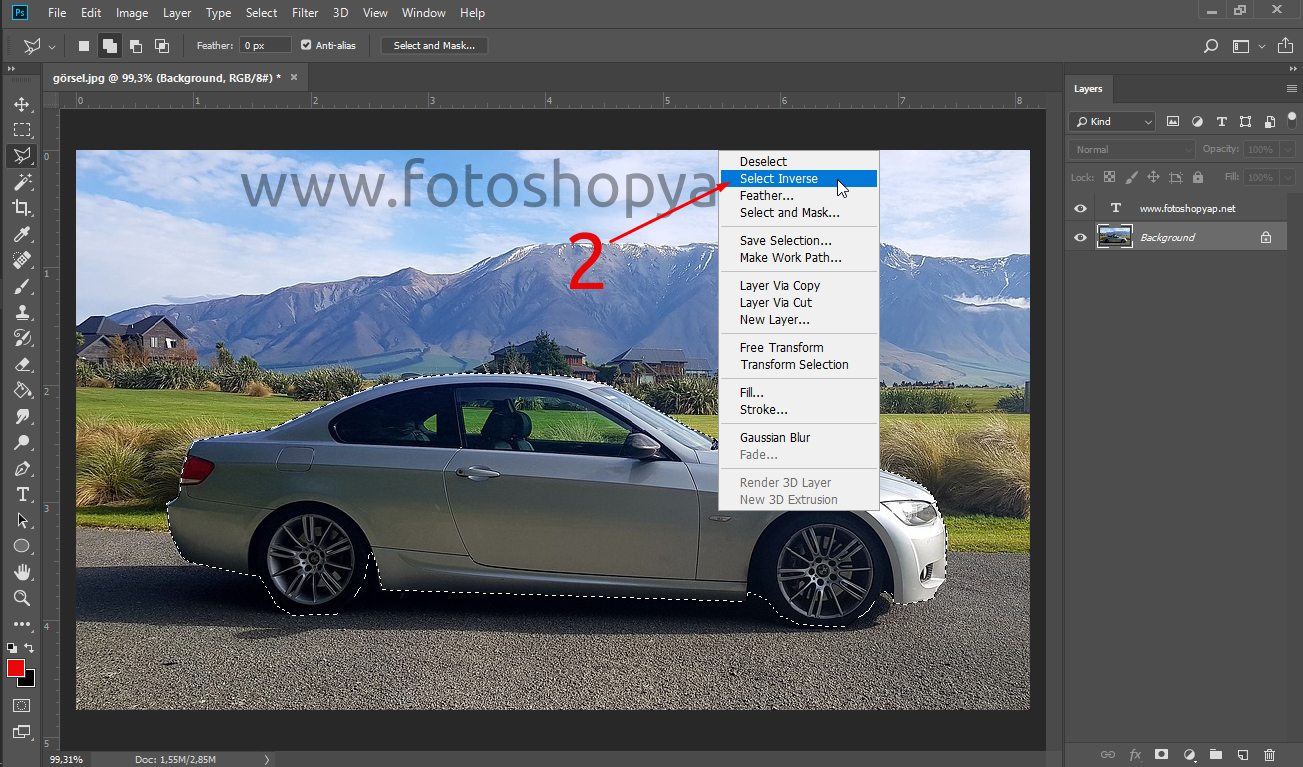
Task: Select the Horizontal Type tool
Action: (x=22, y=495)
